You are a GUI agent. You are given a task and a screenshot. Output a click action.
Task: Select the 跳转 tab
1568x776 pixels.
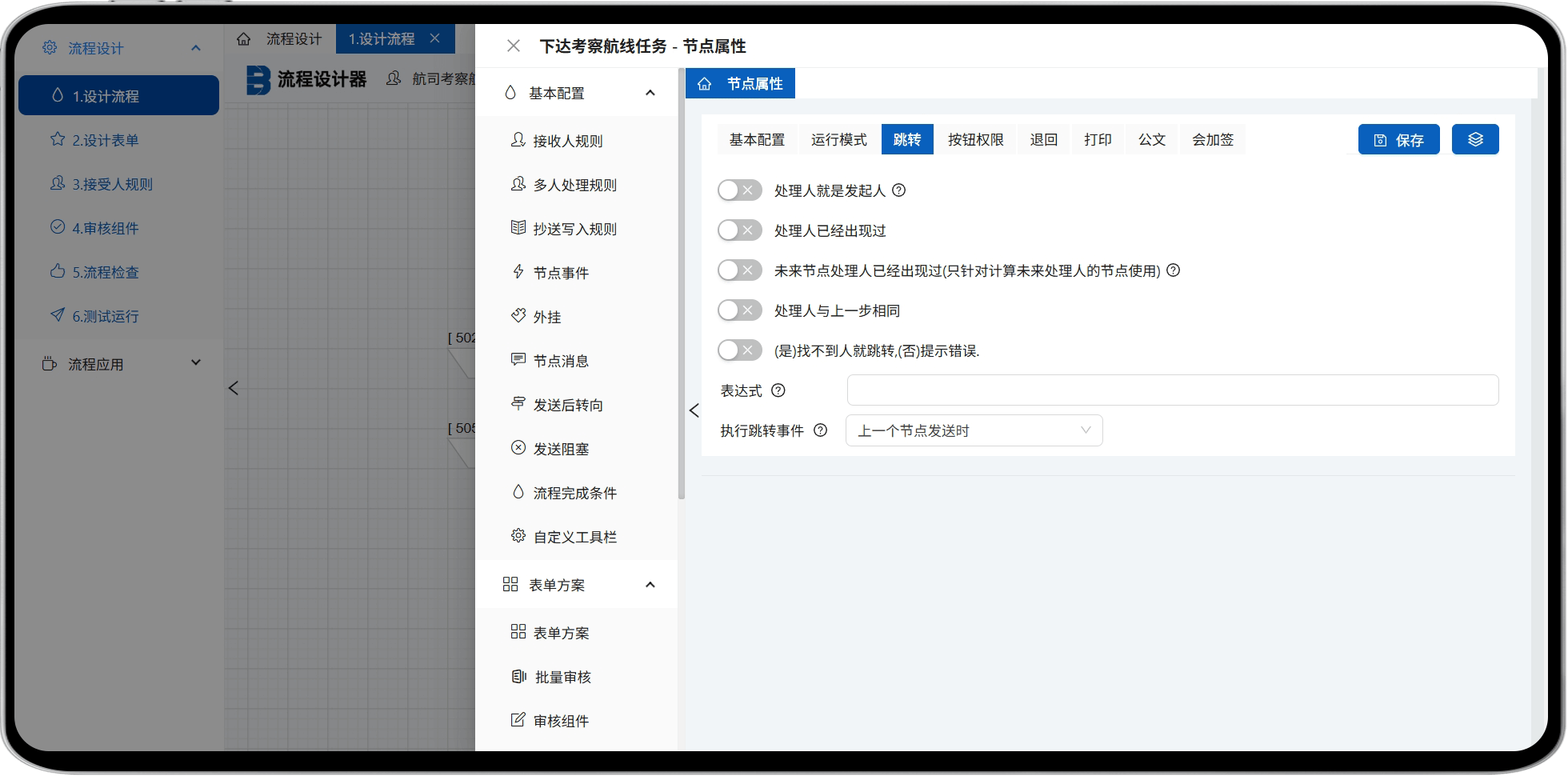pyautogui.click(x=907, y=139)
